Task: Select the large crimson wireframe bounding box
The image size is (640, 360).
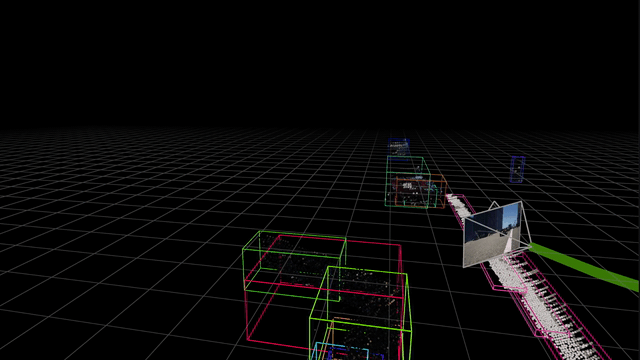Action: point(324,294)
